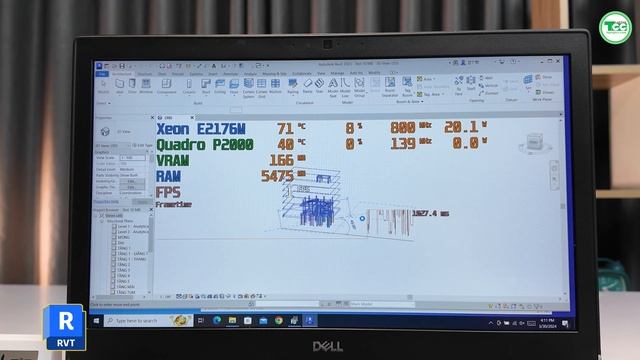Screen dimensions: 640x360
Task: Switch to the Structure ribbon tab
Action: [x=144, y=74]
